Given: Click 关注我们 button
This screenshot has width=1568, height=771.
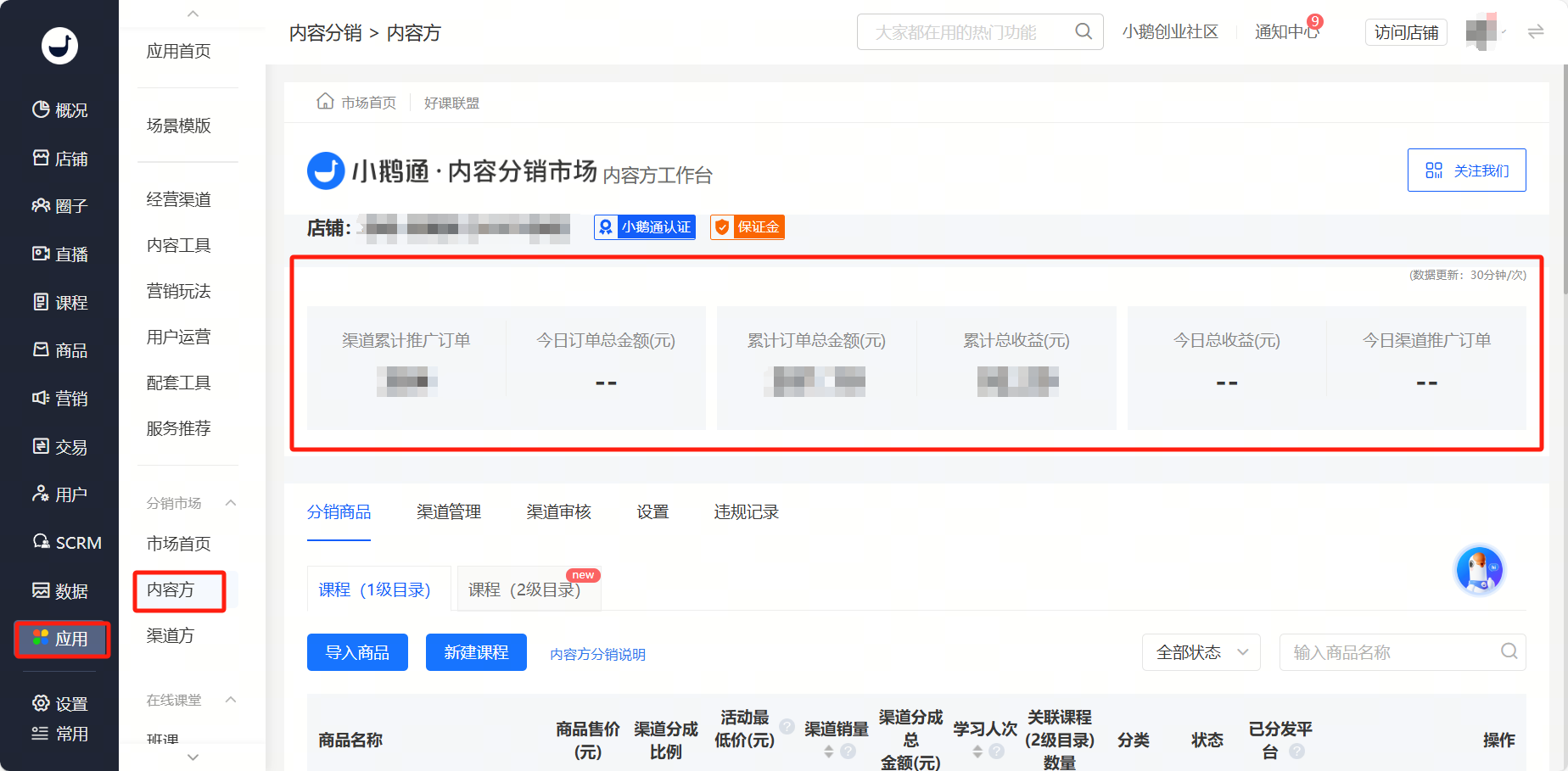Looking at the screenshot, I should click(x=1466, y=170).
